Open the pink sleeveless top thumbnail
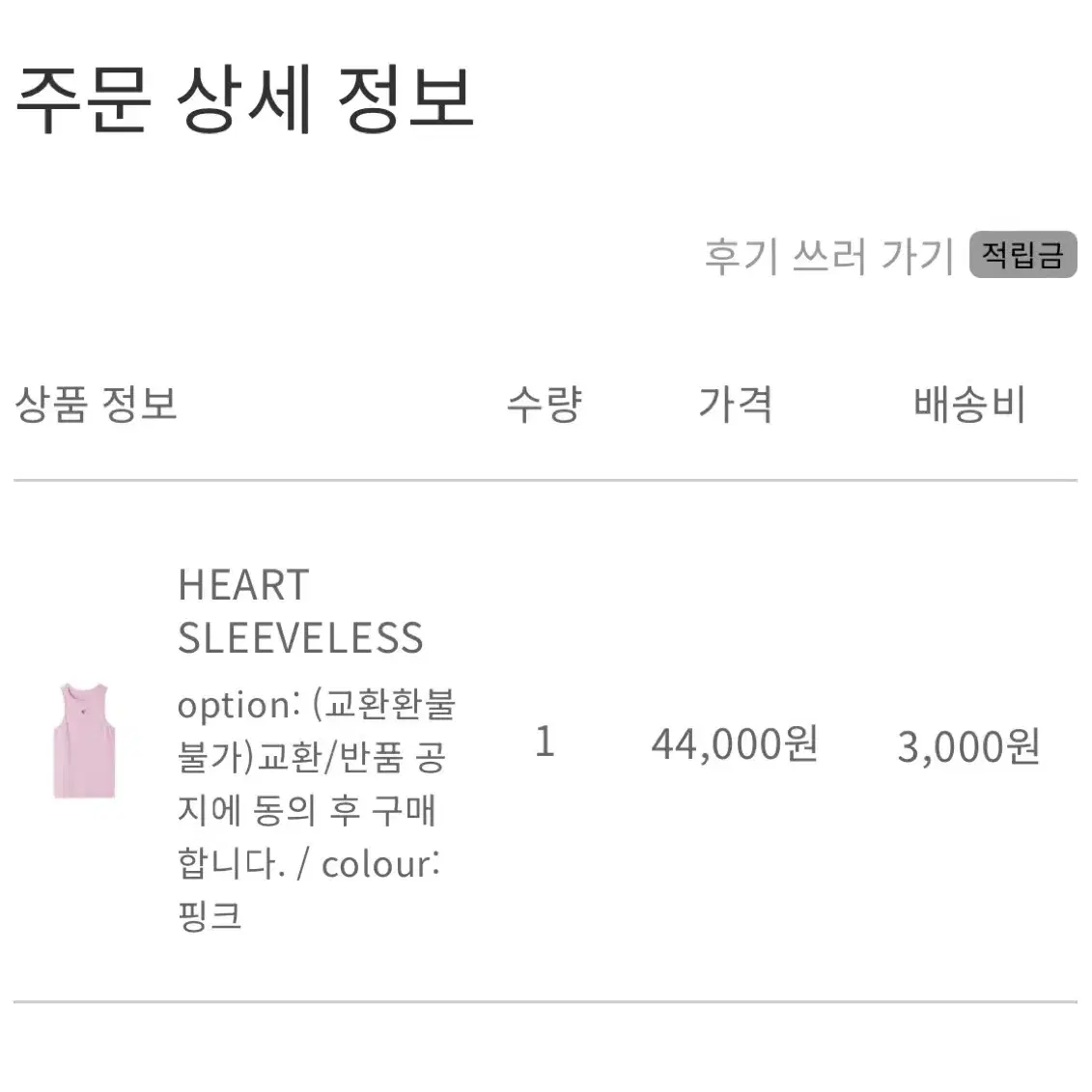Screen dimensions: 1092x1092 [x=84, y=741]
